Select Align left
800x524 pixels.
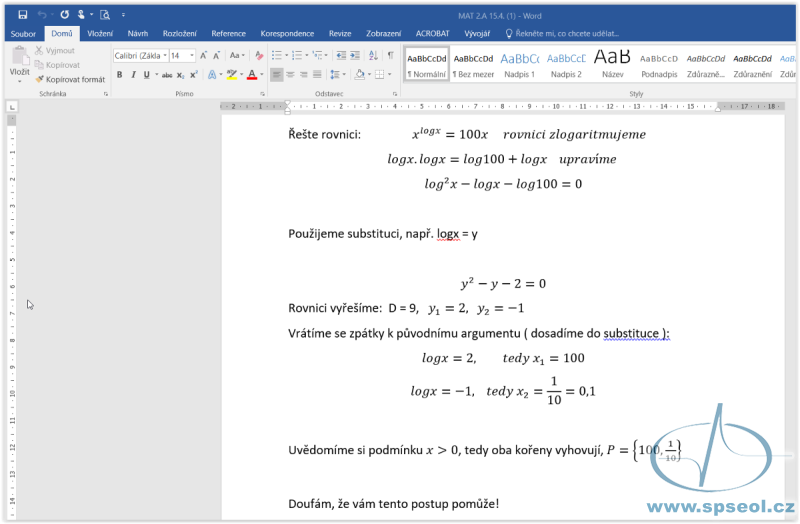[277, 74]
